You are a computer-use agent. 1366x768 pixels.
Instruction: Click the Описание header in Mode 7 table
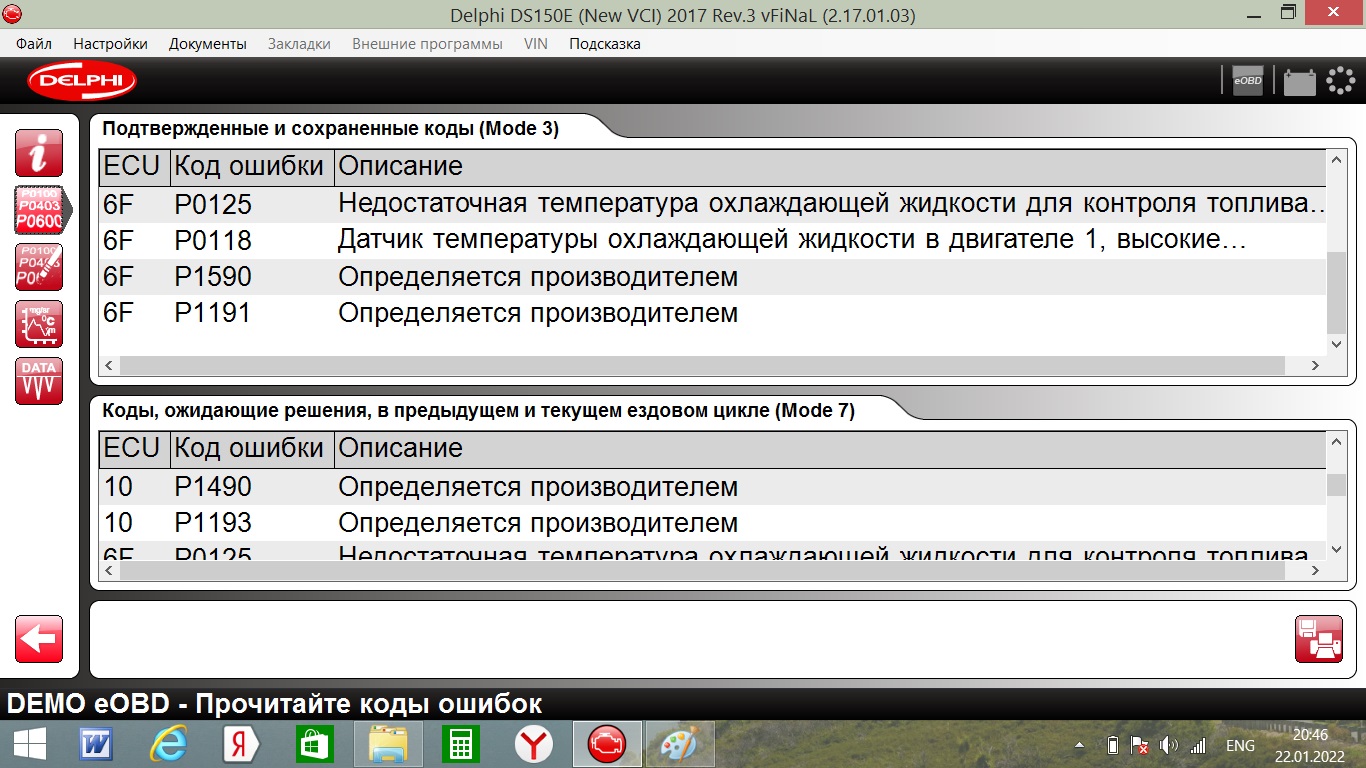[400, 448]
